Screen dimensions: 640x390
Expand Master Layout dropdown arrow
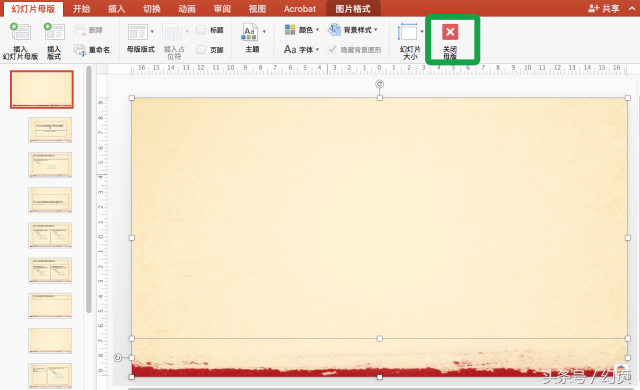[152, 31]
